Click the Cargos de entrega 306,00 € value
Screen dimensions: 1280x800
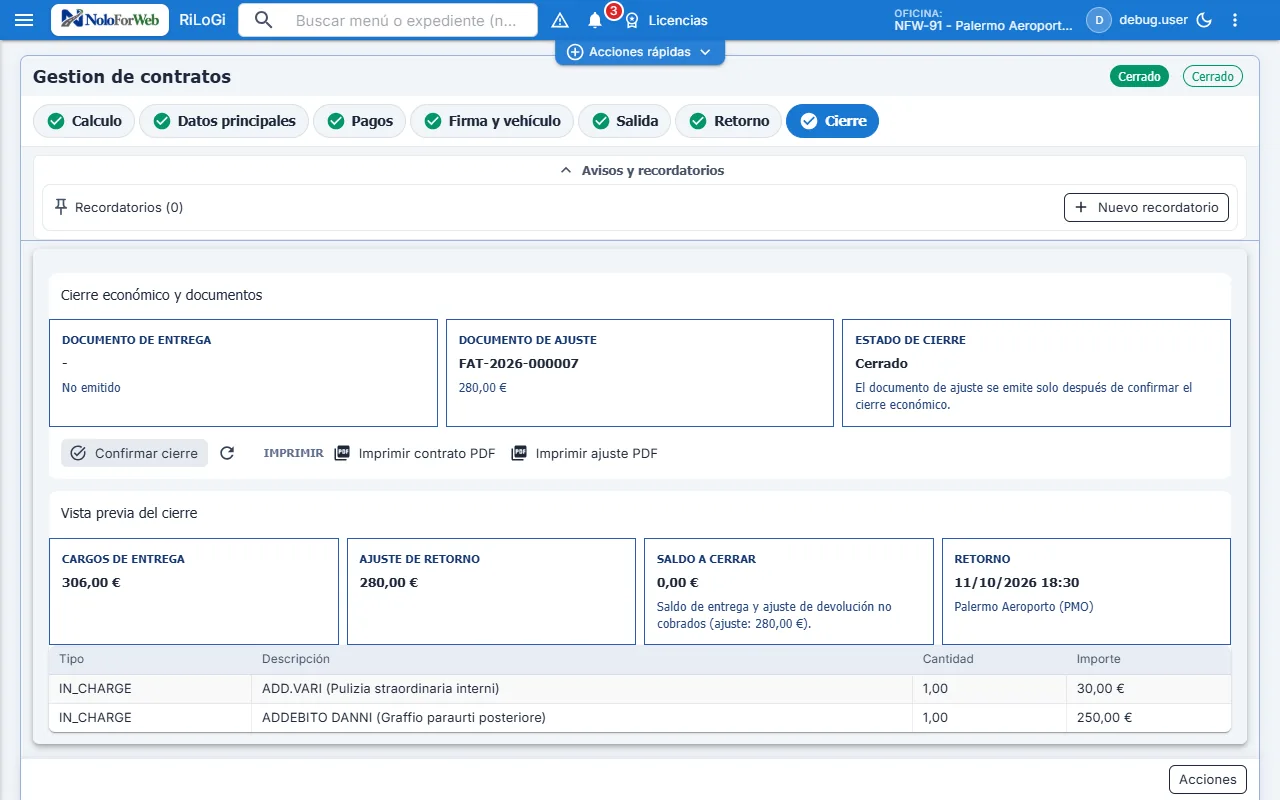coord(91,583)
